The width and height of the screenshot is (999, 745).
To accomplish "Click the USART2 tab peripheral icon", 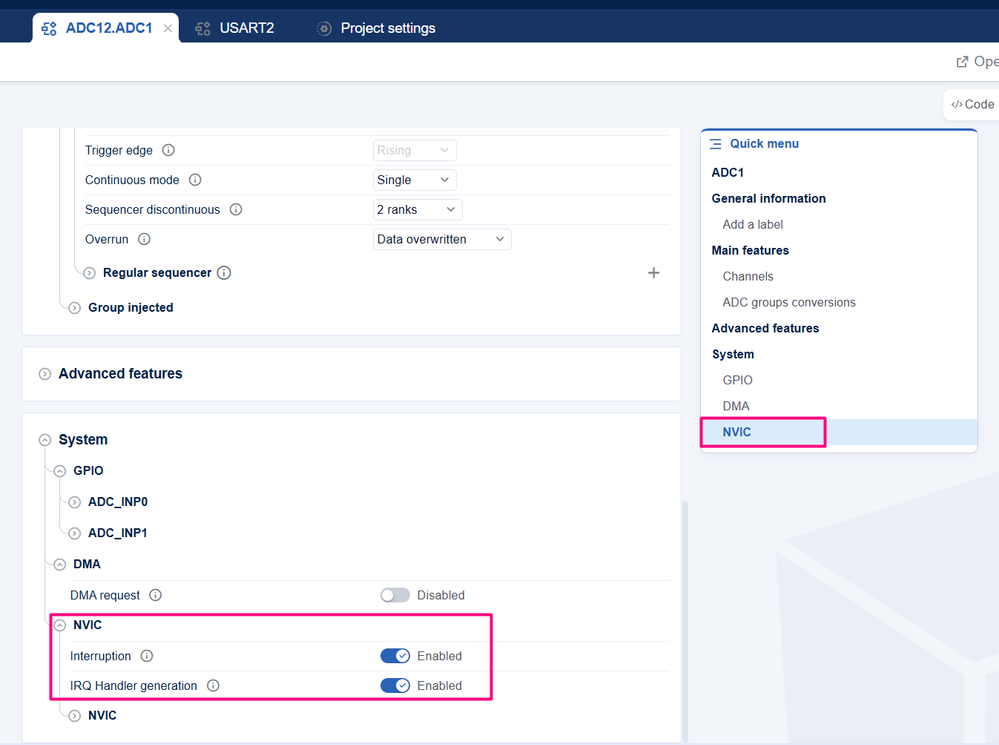I will [x=203, y=29].
